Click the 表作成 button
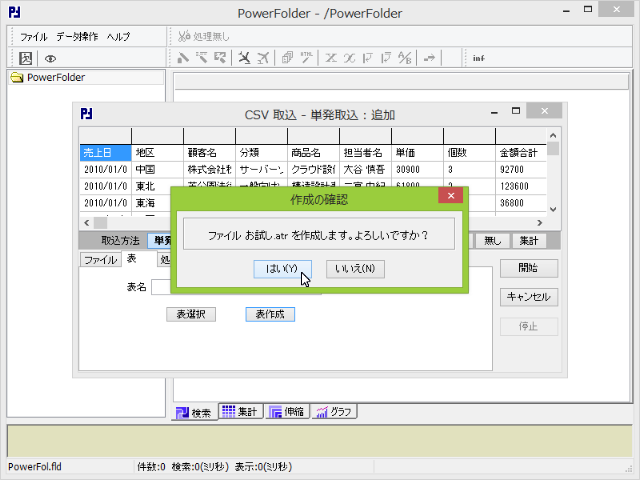The image size is (640, 480). click(x=270, y=314)
